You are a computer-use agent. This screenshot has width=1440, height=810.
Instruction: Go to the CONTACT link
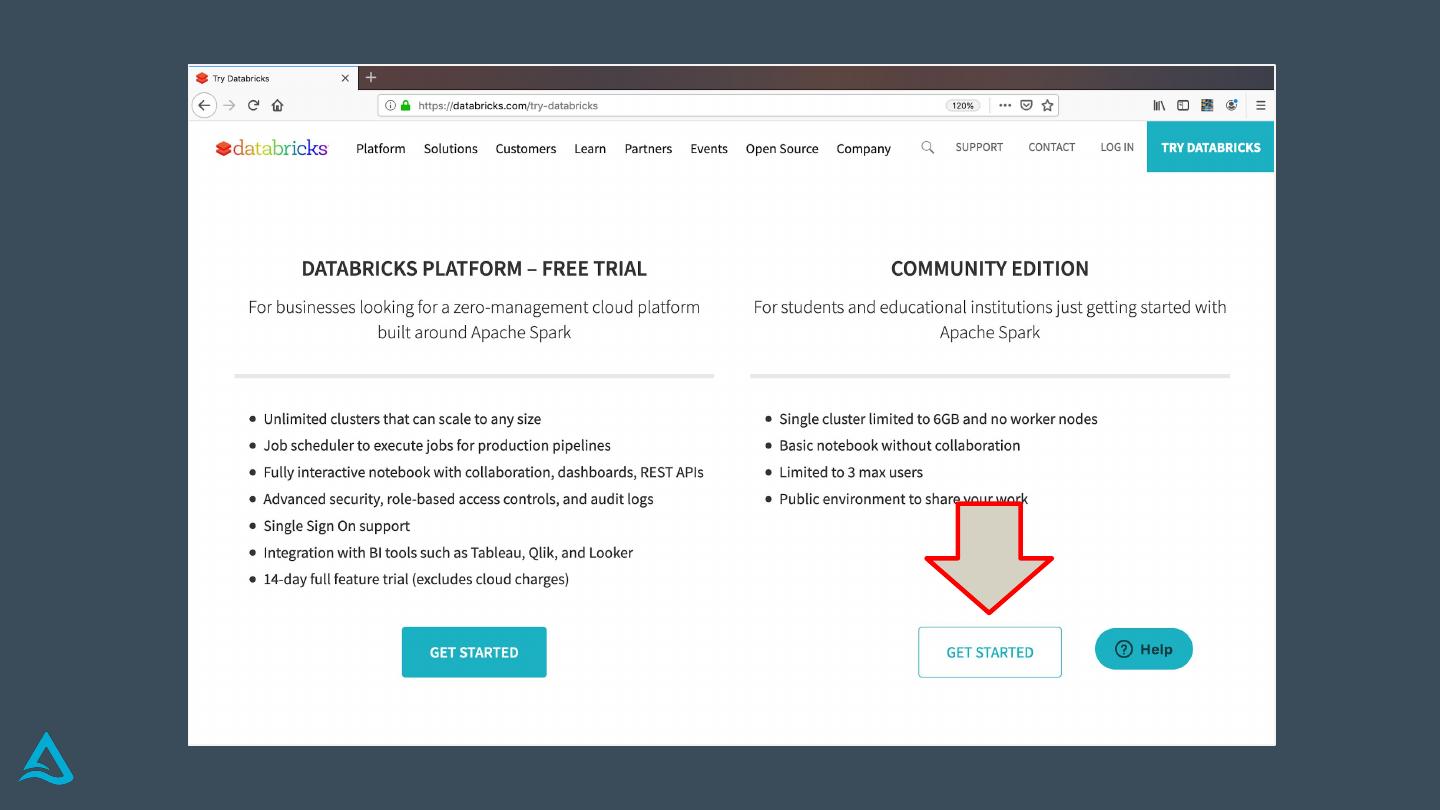[1052, 147]
